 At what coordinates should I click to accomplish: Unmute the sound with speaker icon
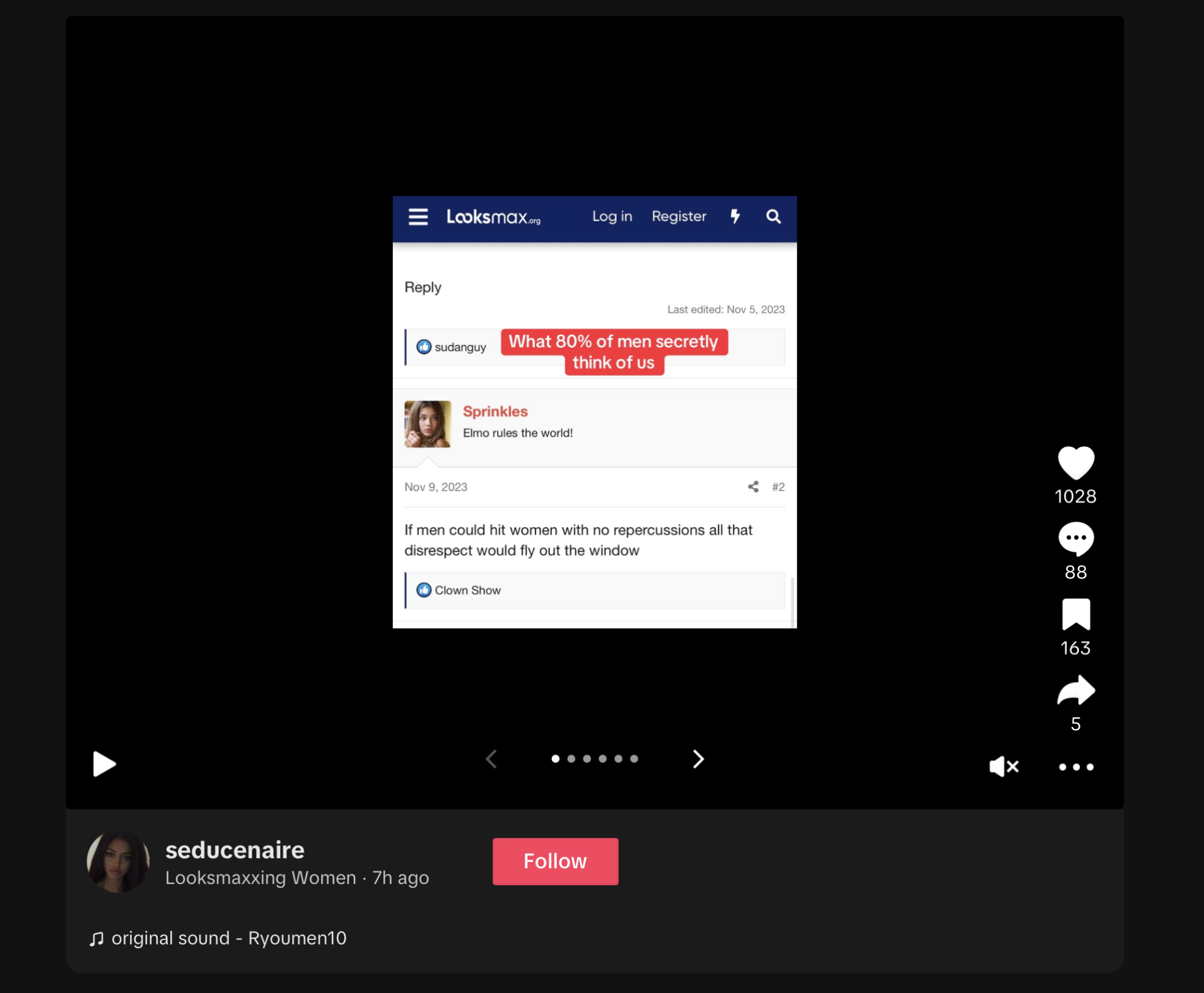(x=1003, y=766)
